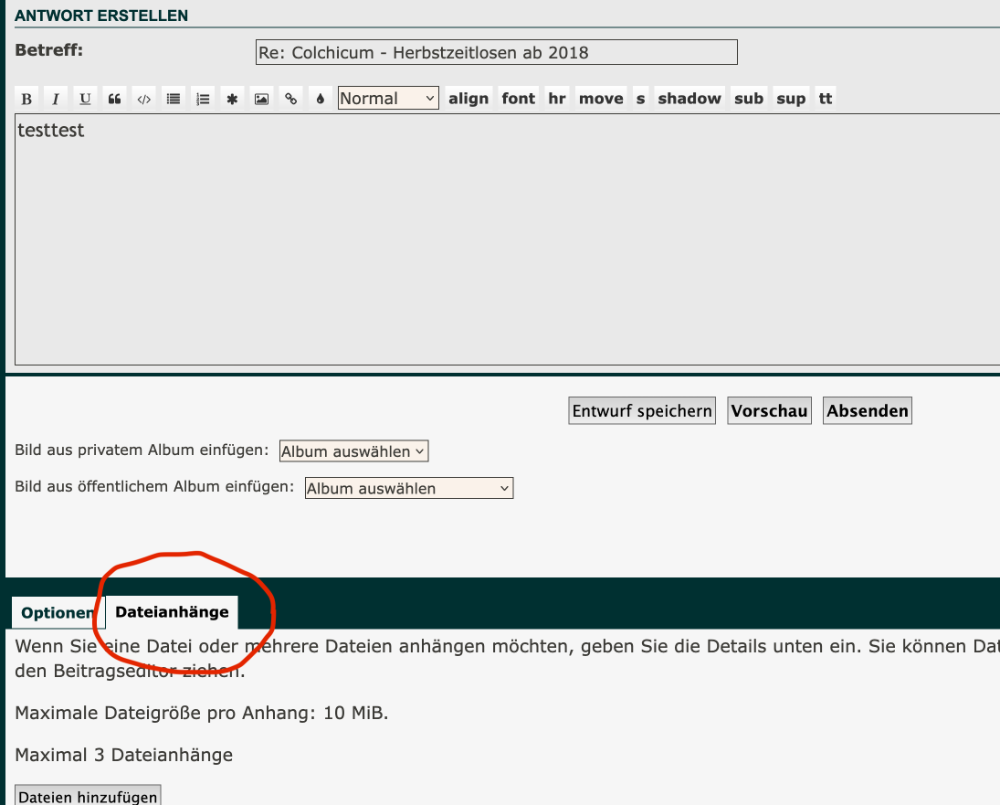Switch to the Optionen tab
This screenshot has height=805, width=1000.
tap(57, 613)
